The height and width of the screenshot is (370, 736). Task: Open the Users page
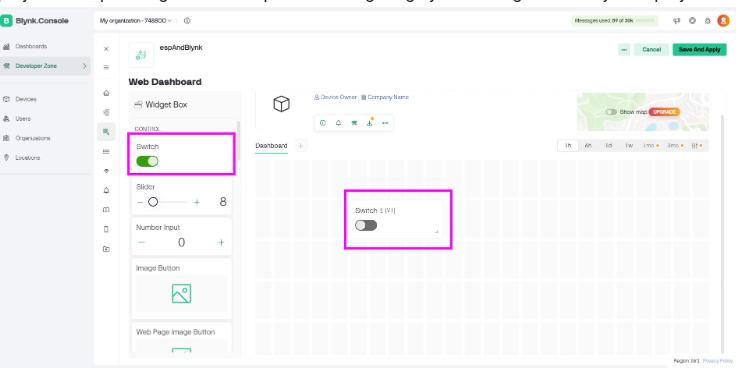23,119
